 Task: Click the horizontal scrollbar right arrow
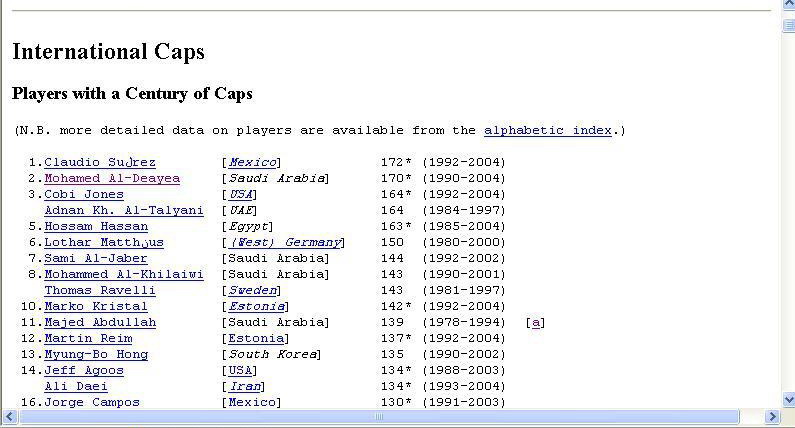pyautogui.click(x=772, y=417)
